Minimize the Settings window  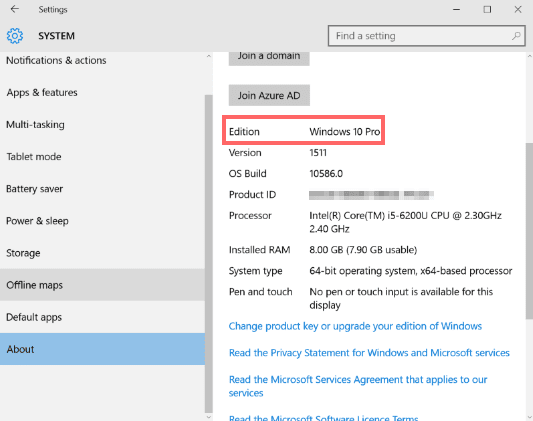tap(457, 10)
